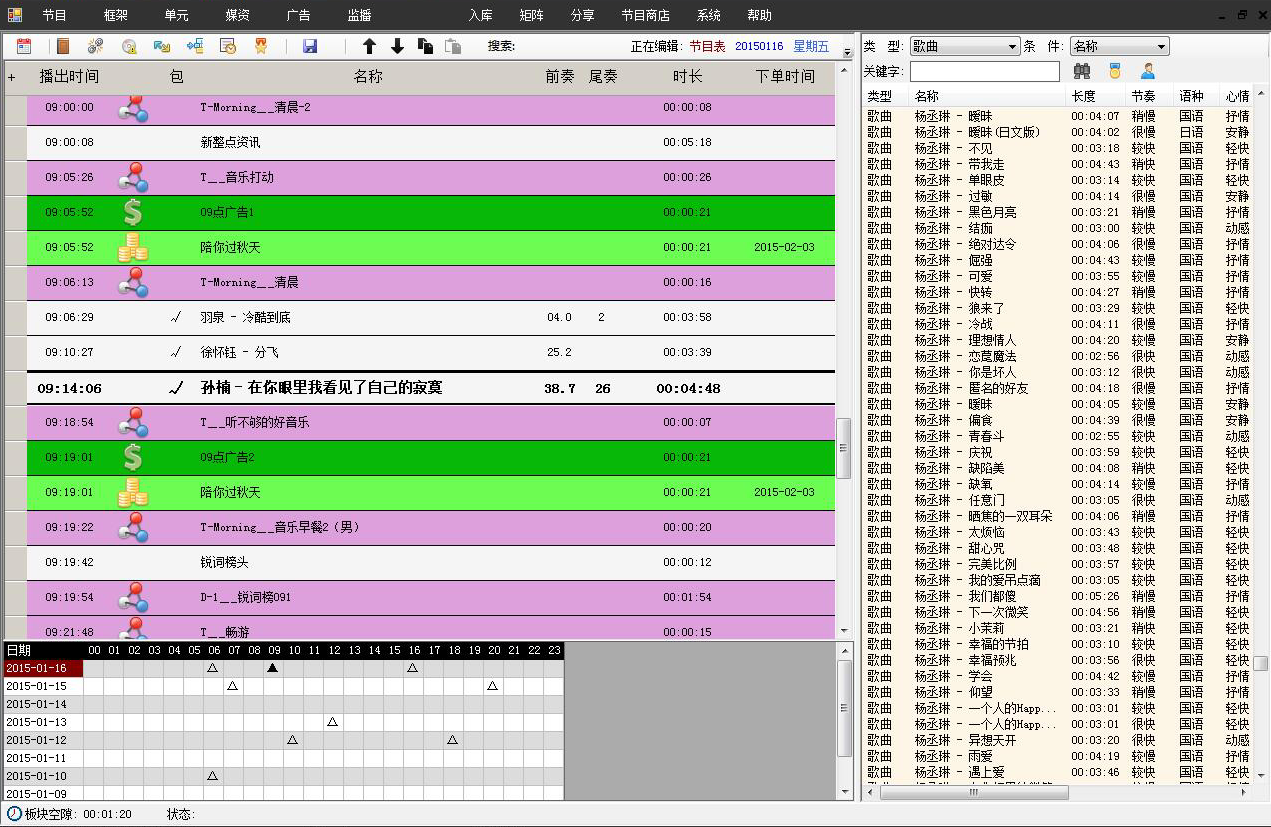Viewport: 1271px width, 827px height.
Task: Click the calendar icon in the toolbar
Action: click(x=24, y=46)
